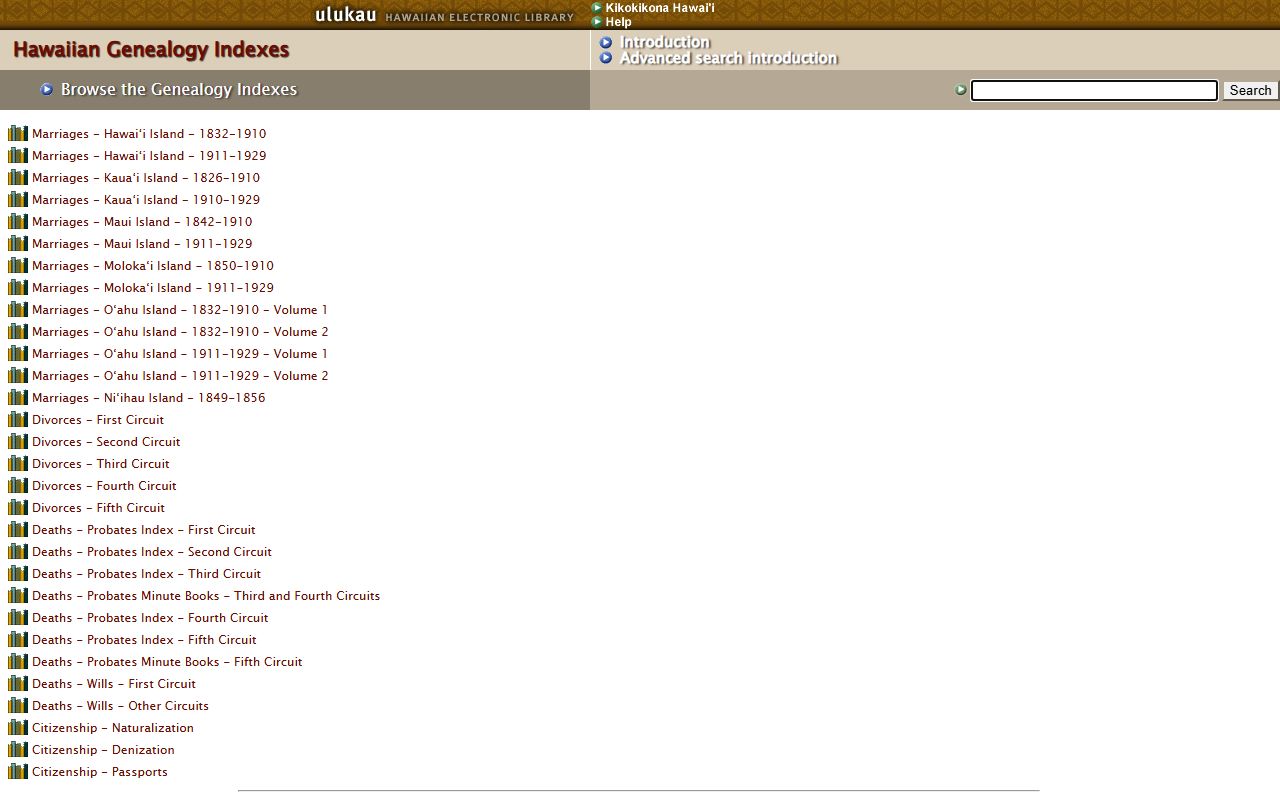Click book icon beside Marriages Ni'ihau Island
The height and width of the screenshot is (800, 1280).
(18, 397)
